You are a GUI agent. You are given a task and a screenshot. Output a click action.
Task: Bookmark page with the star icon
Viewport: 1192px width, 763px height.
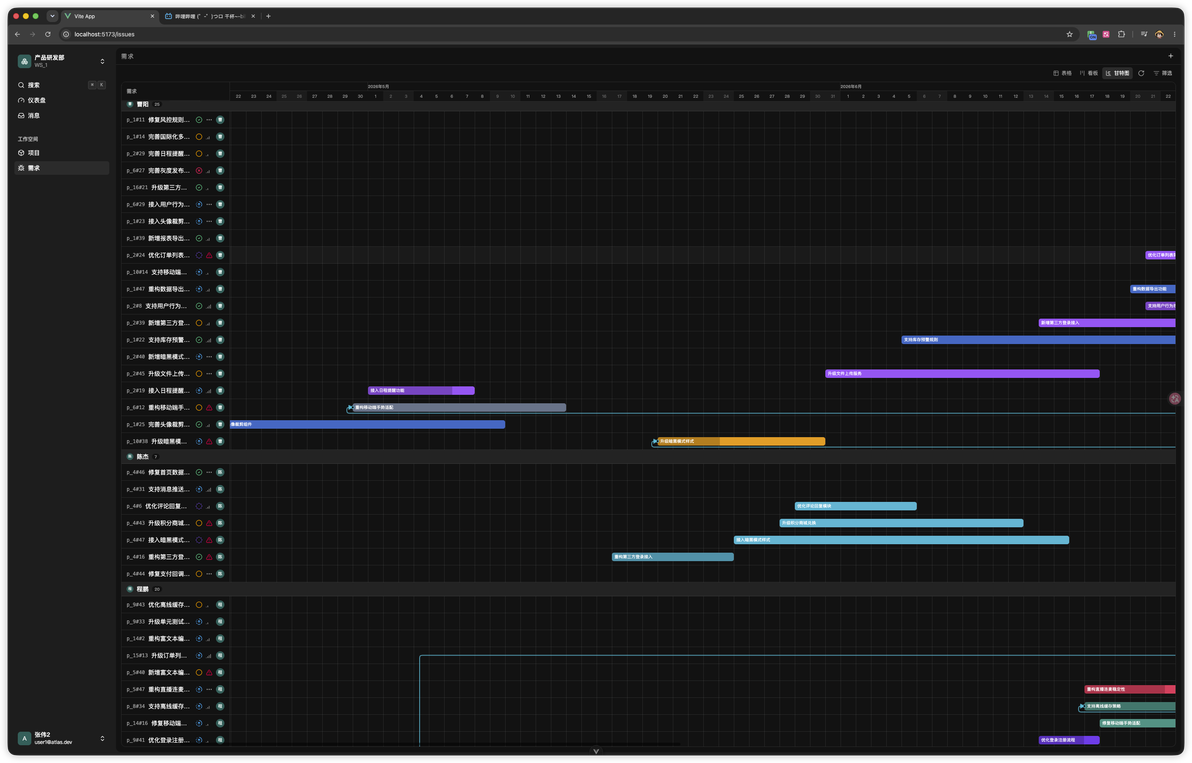(x=1070, y=34)
